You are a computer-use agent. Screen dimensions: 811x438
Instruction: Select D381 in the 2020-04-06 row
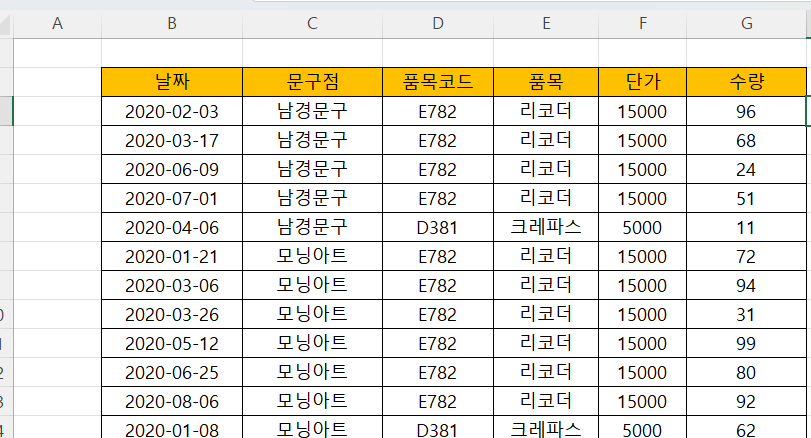coord(438,227)
